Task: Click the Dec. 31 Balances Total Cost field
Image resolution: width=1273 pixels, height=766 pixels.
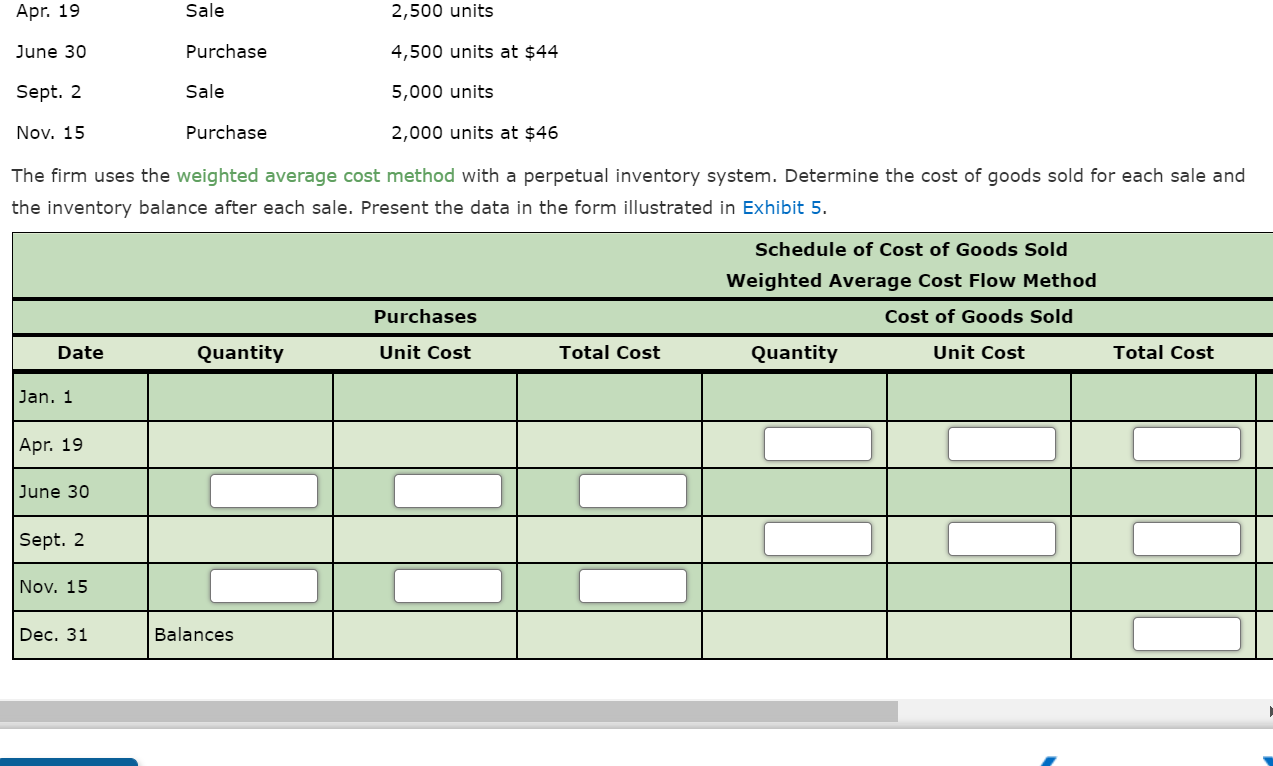Action: click(1186, 632)
